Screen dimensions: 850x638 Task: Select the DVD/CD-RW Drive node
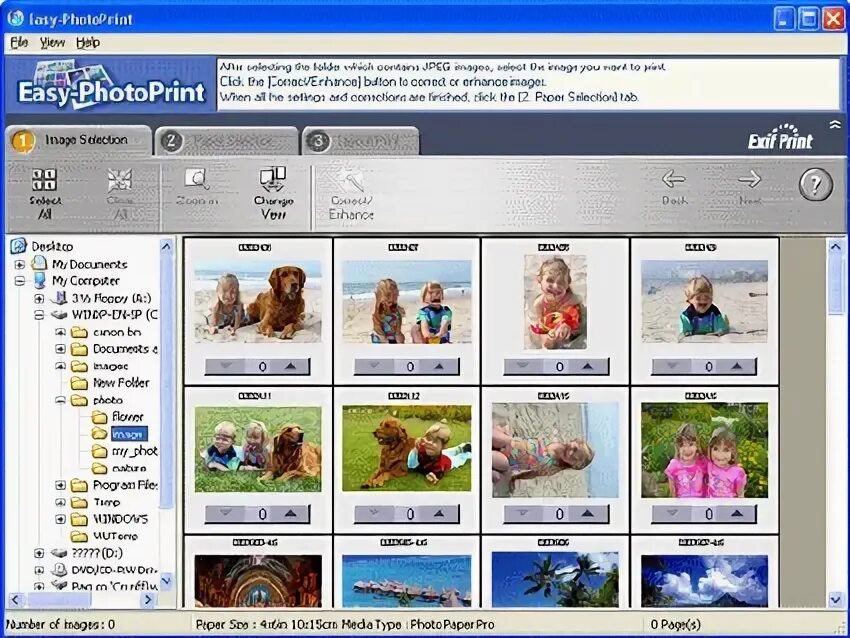(114, 570)
